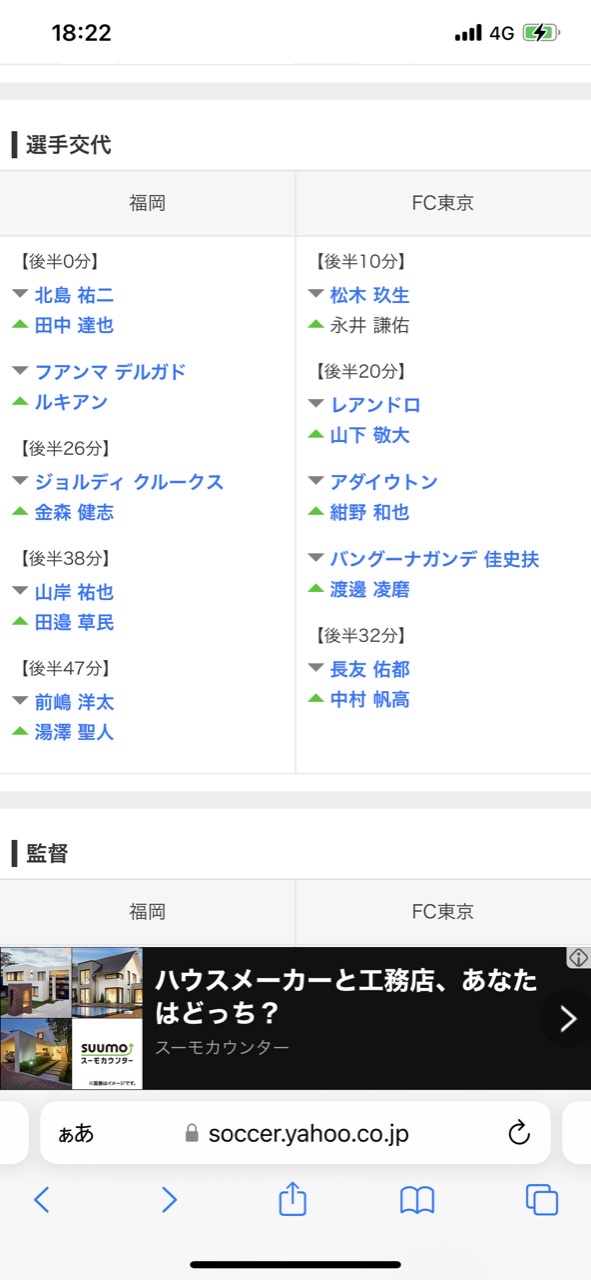Open the share sheet icon
The width and height of the screenshot is (591, 1280).
coord(292,1198)
